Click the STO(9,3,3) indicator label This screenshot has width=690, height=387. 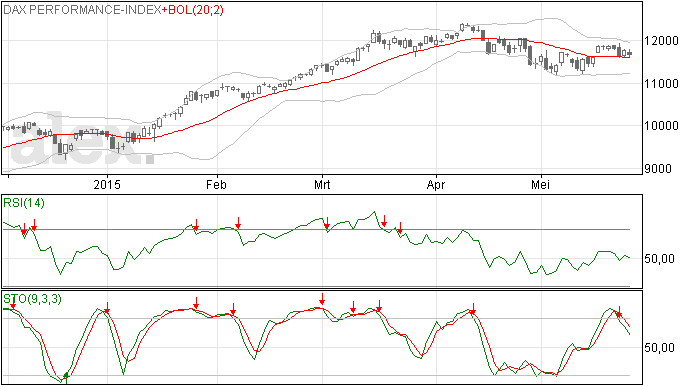32,299
